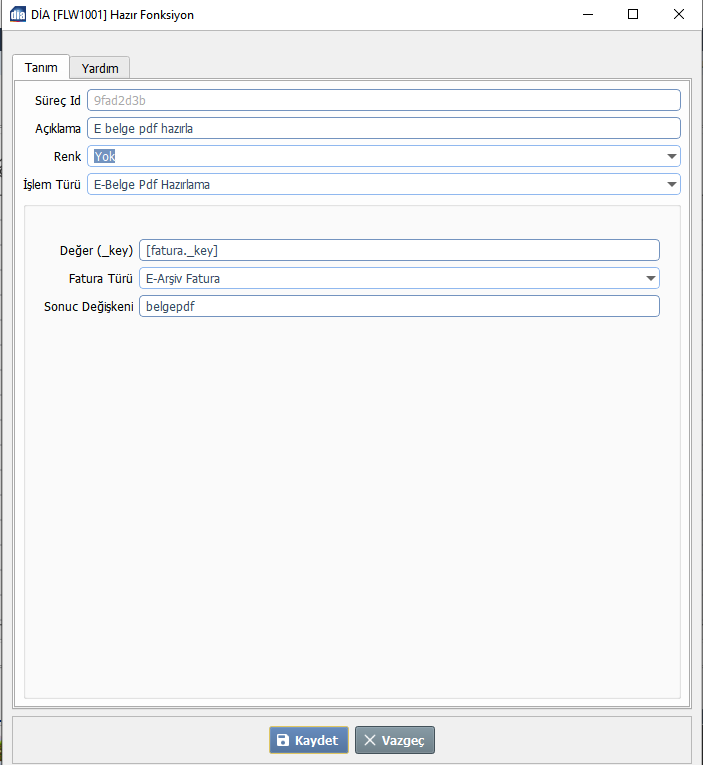Switch to the Tanım tab

[41, 67]
